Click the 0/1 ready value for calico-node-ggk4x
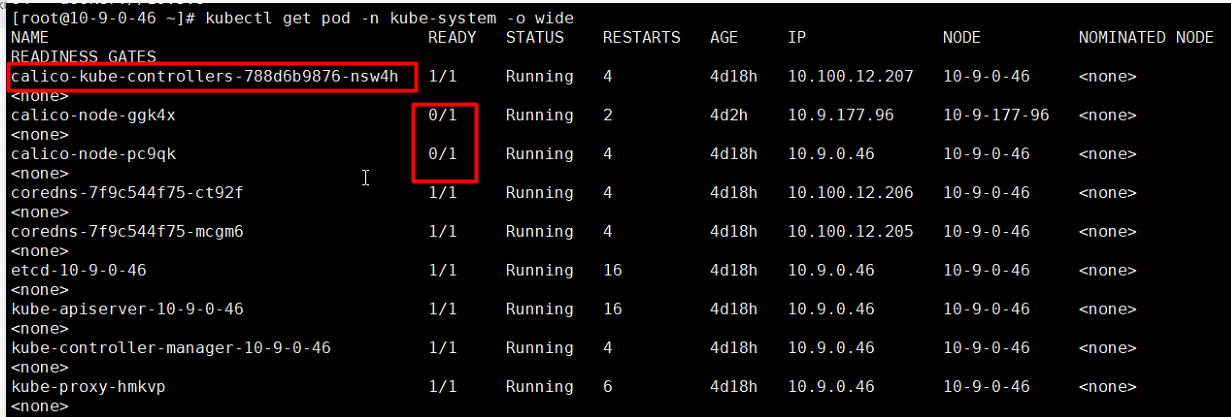This screenshot has height=417, width=1231. 442,116
